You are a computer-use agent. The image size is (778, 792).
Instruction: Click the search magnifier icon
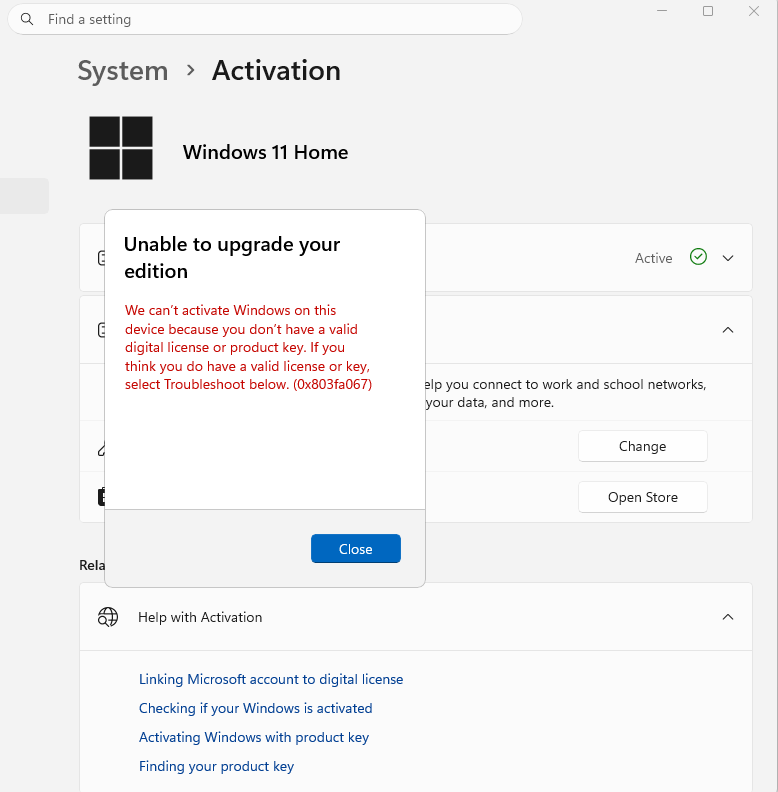pyautogui.click(x=27, y=19)
